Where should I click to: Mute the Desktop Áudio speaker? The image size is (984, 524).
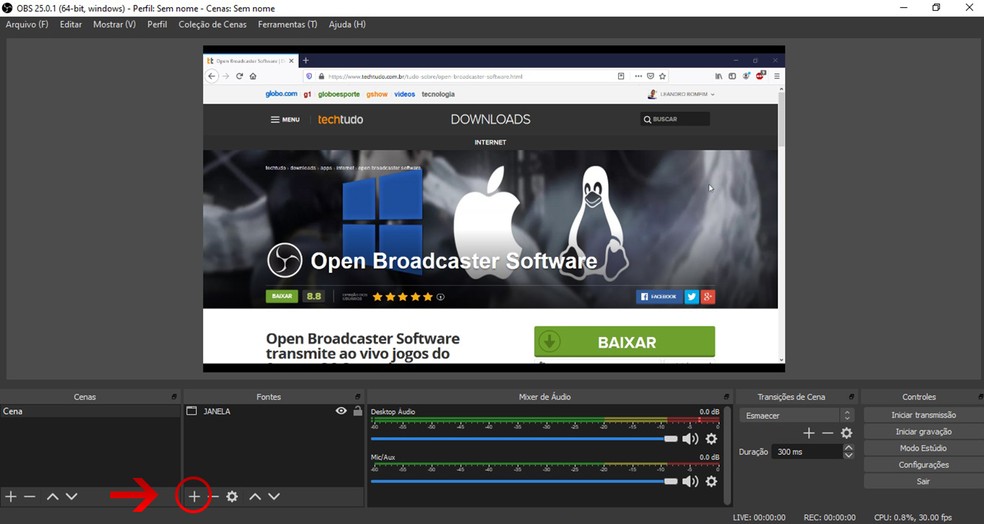click(x=690, y=439)
